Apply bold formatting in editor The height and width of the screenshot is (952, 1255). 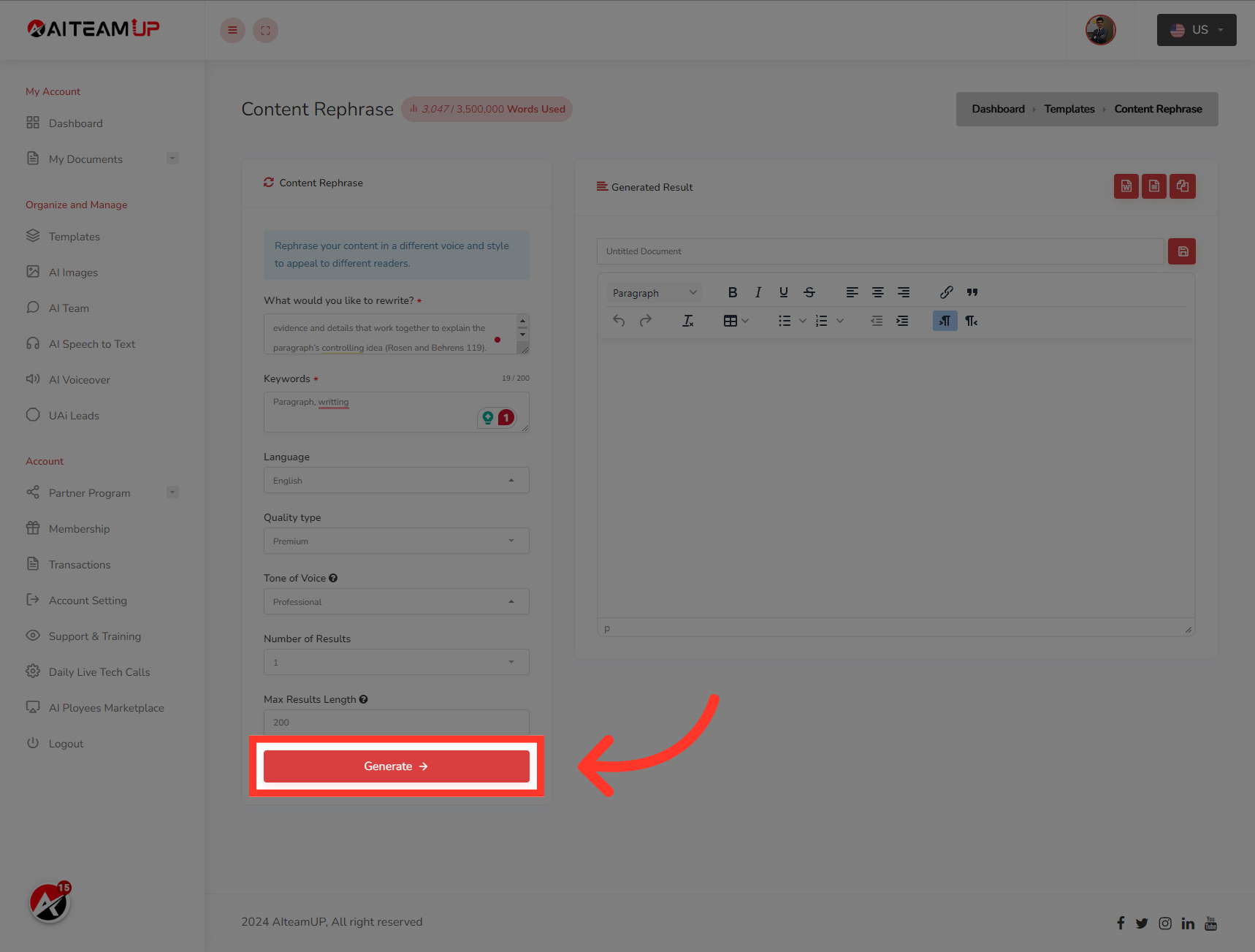(x=732, y=292)
